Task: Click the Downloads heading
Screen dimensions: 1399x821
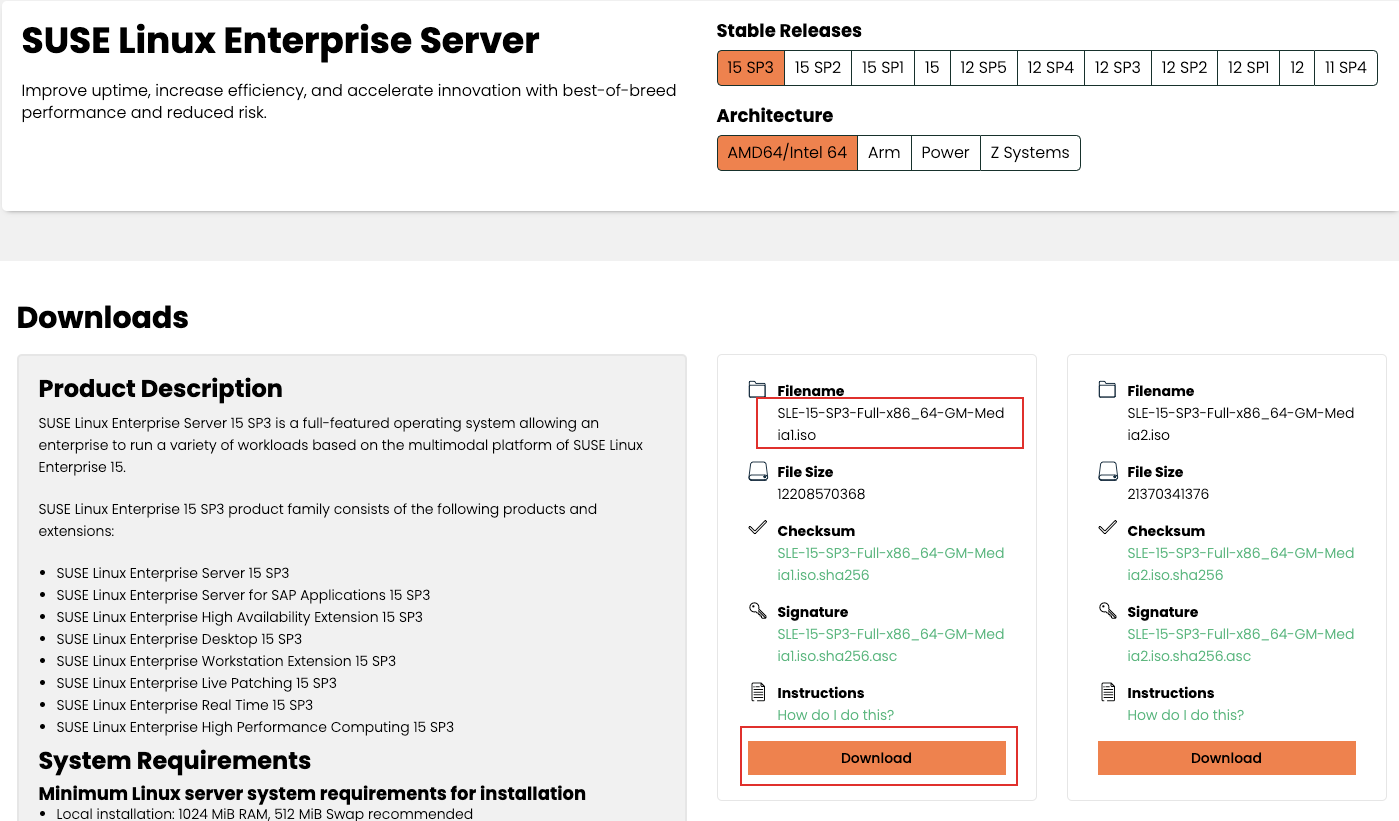Action: tap(103, 317)
